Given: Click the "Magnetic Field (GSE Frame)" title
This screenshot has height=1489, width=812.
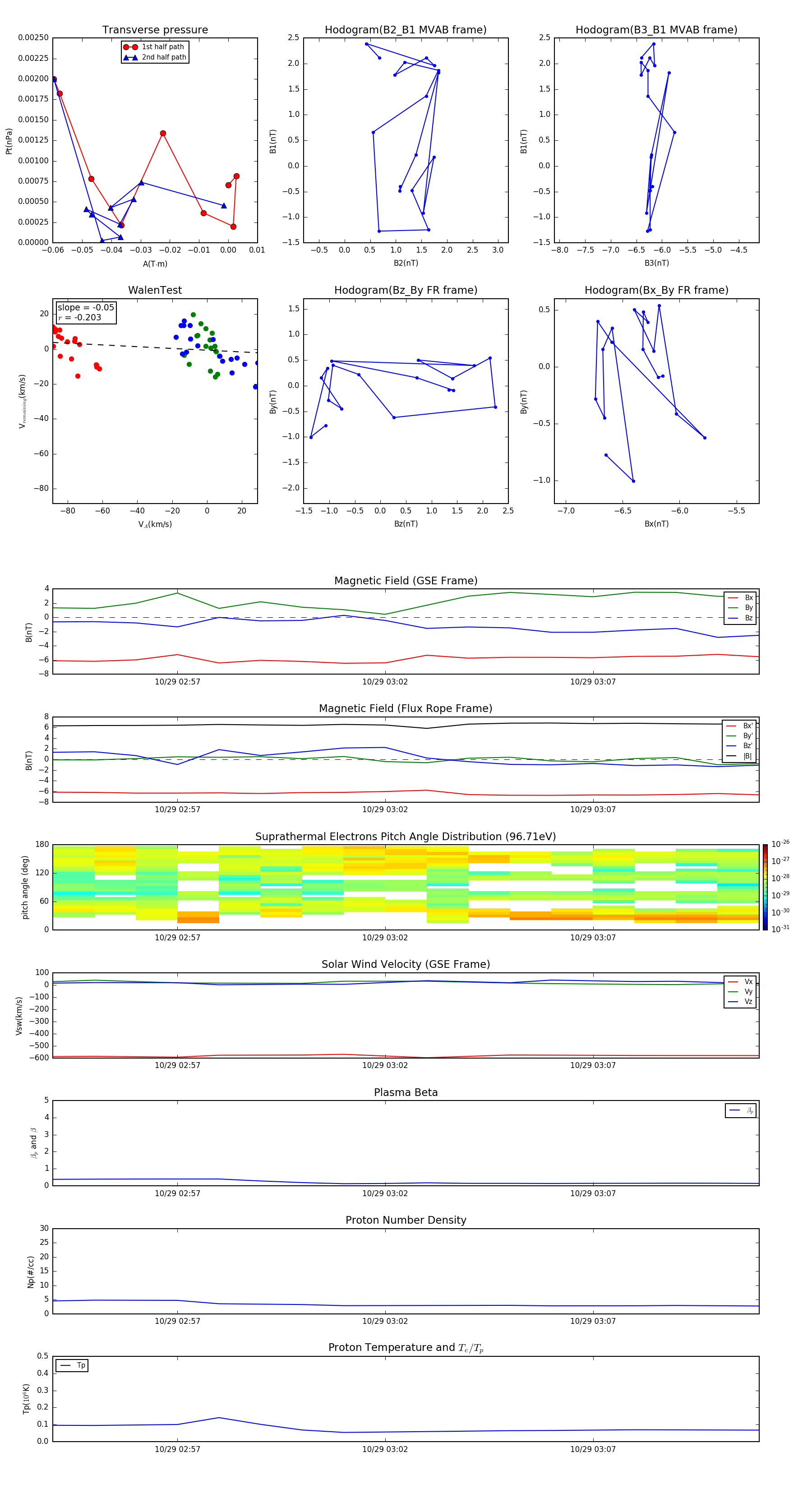Looking at the screenshot, I should click(406, 581).
